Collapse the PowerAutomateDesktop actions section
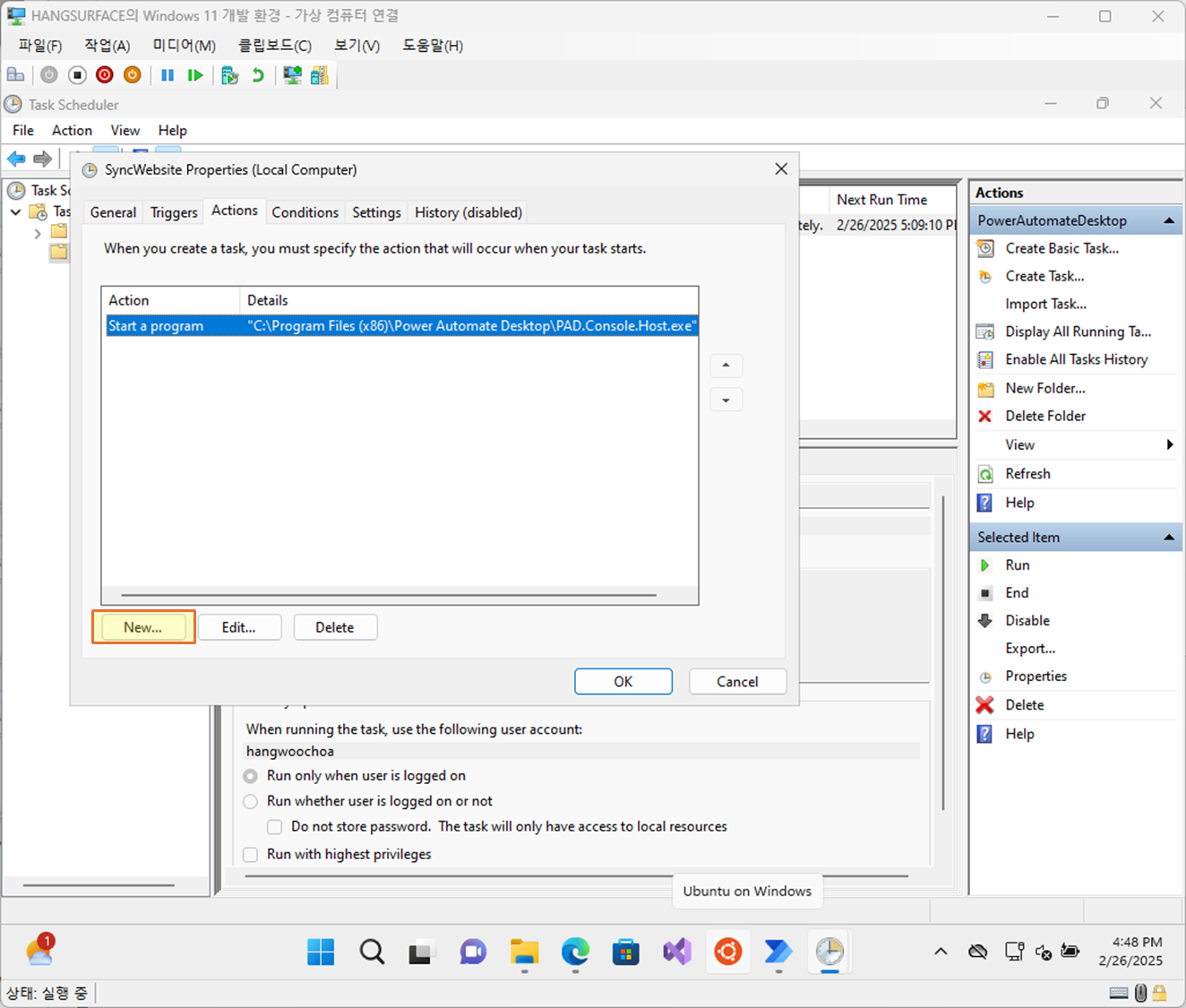The height and width of the screenshot is (1008, 1186). click(1169, 220)
